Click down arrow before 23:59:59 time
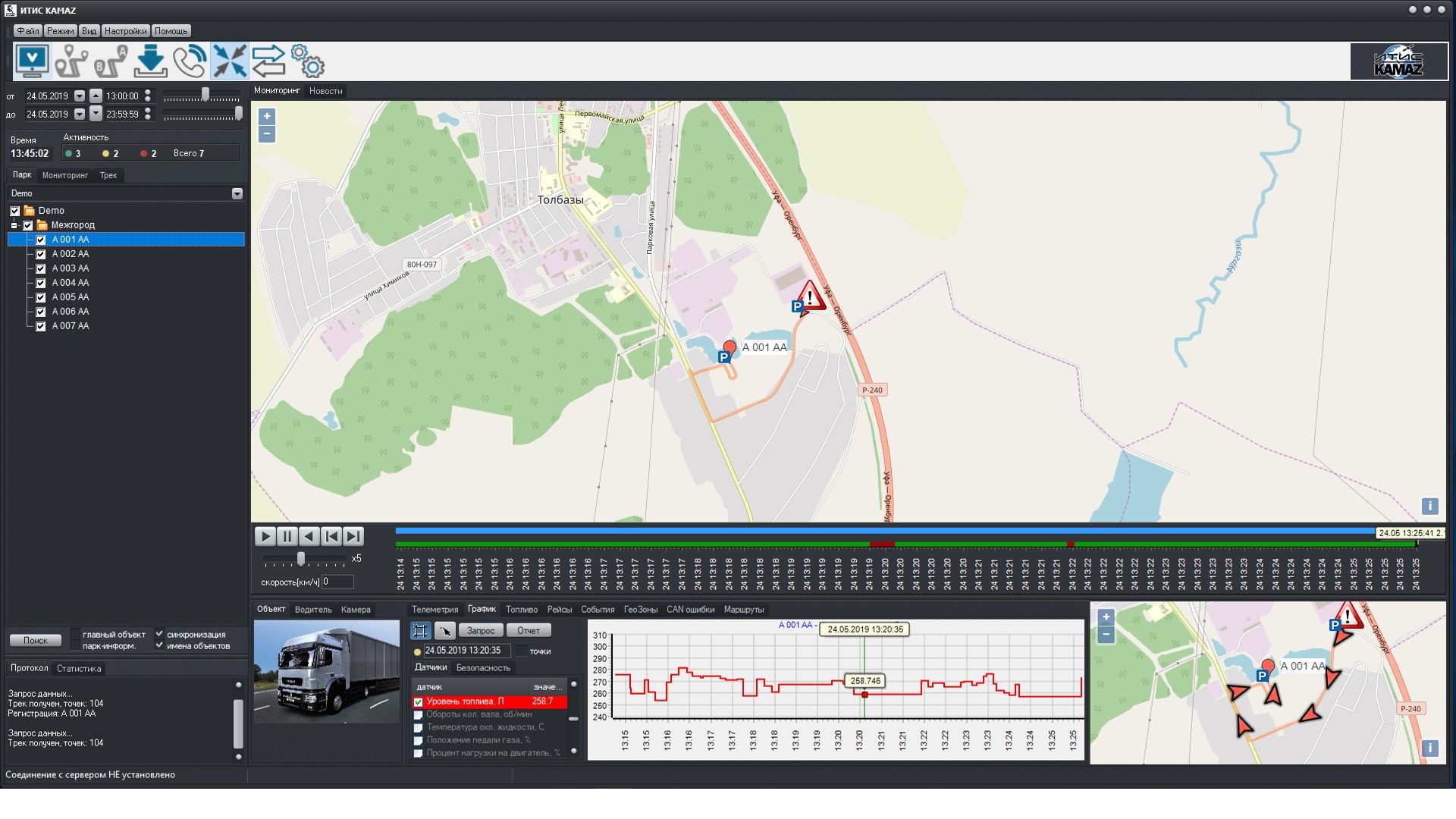The image size is (1456, 819). [96, 115]
